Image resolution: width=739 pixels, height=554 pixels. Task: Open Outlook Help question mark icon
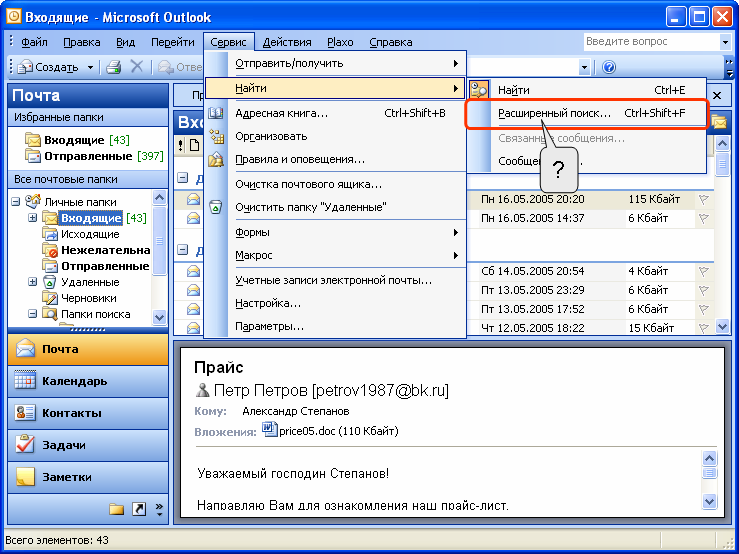(x=608, y=67)
